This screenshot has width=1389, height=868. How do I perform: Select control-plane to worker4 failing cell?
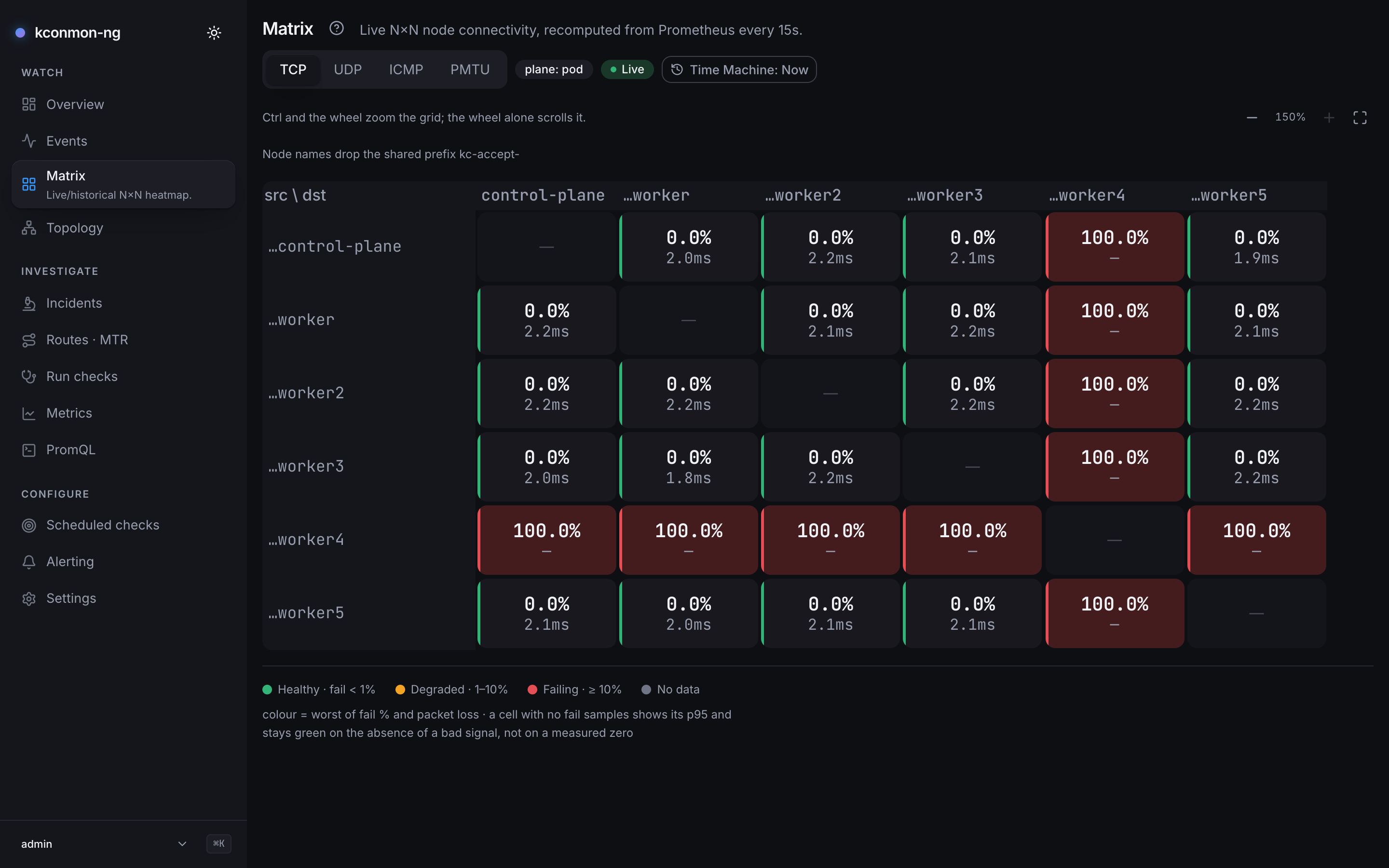(x=1115, y=247)
